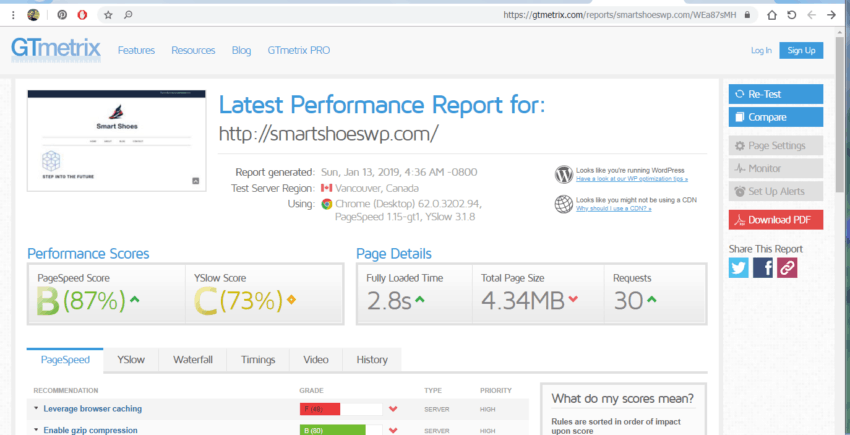Click the PageSpeed Score B (87%) value
Viewport: 850px width, 435px height.
tap(81, 300)
